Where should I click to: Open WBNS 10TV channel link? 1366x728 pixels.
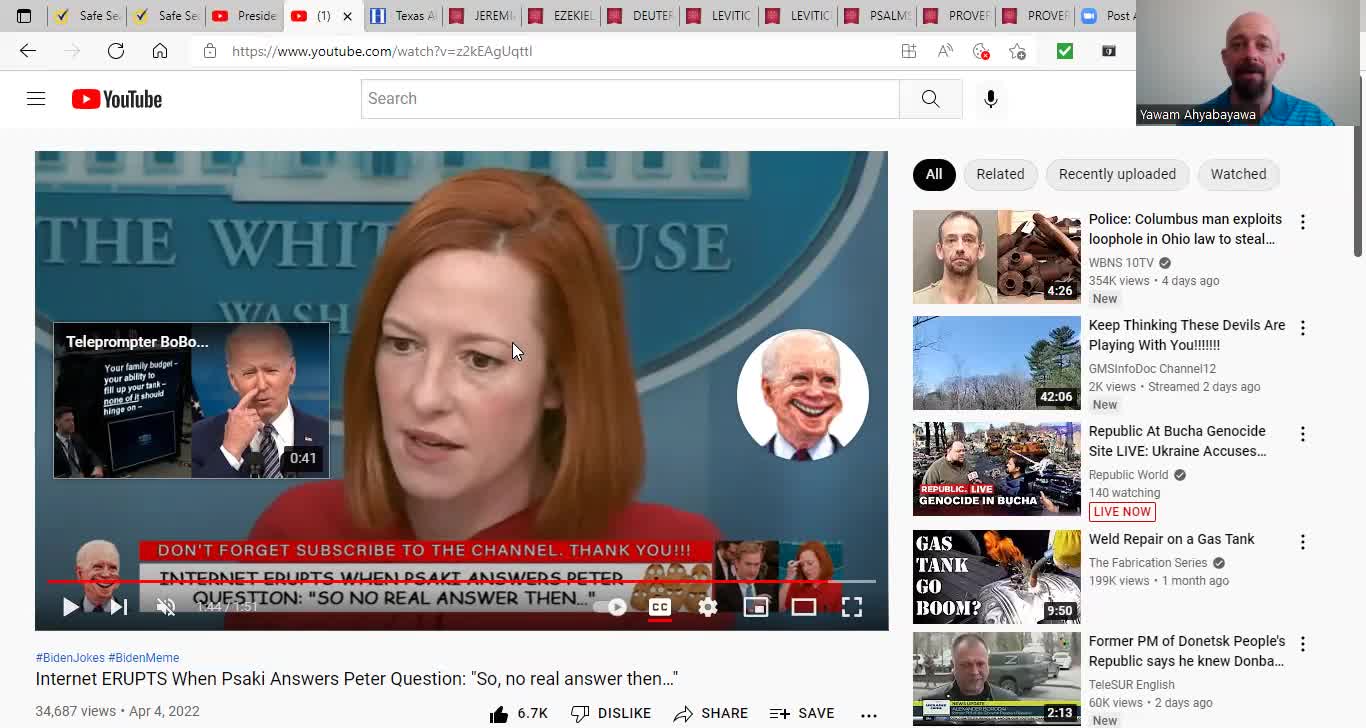click(x=1121, y=263)
